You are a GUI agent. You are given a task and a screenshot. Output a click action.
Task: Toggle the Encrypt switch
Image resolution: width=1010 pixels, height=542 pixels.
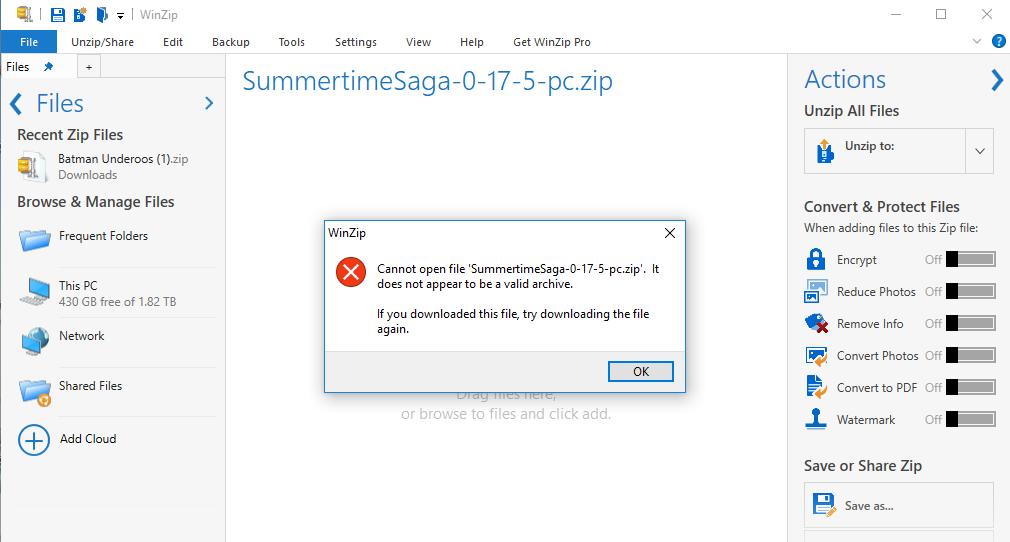969,260
